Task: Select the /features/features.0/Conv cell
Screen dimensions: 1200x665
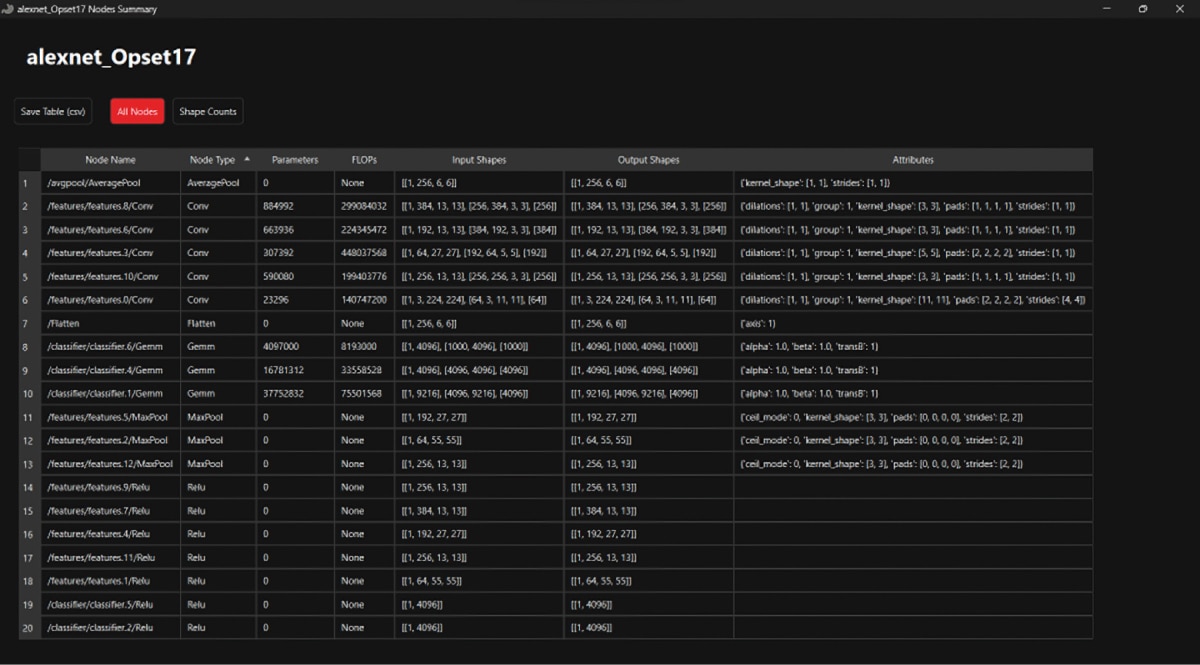Action: pyautogui.click(x=110, y=300)
